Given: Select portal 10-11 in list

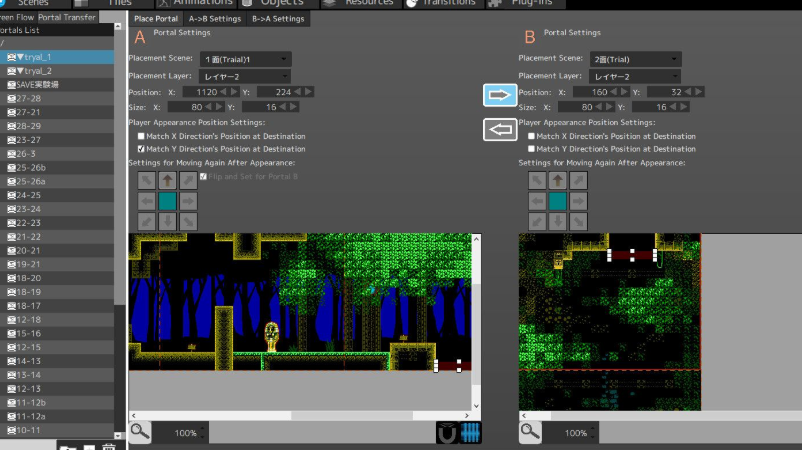Looking at the screenshot, I should (57, 430).
